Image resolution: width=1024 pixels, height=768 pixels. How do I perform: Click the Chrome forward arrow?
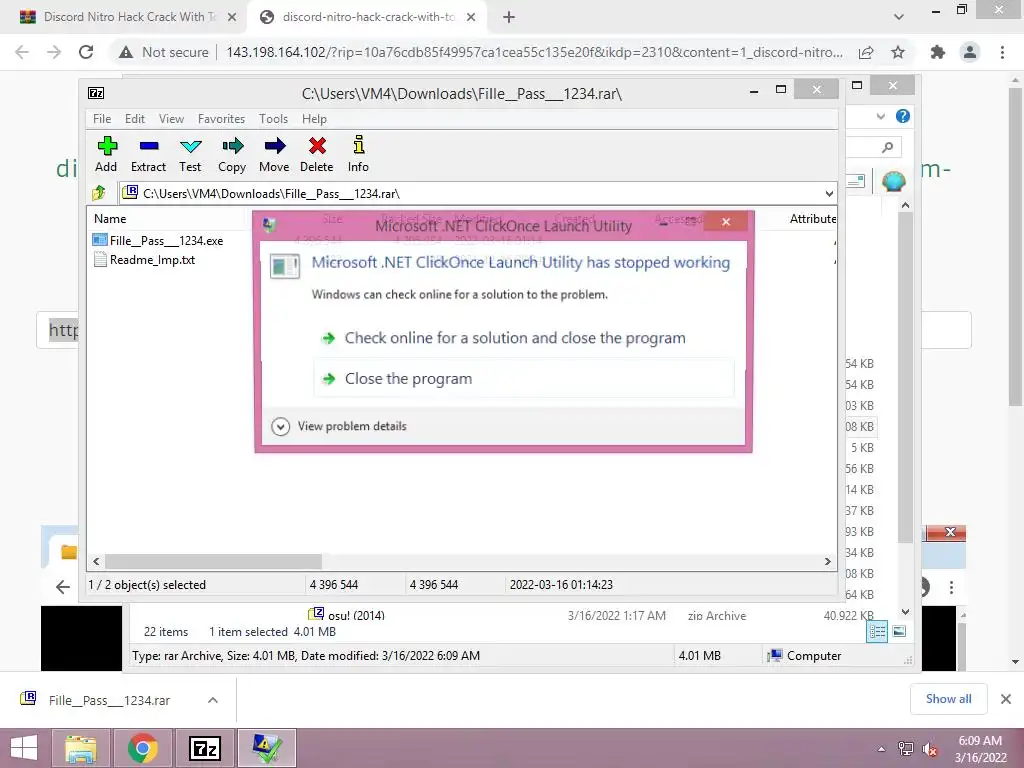[54, 52]
